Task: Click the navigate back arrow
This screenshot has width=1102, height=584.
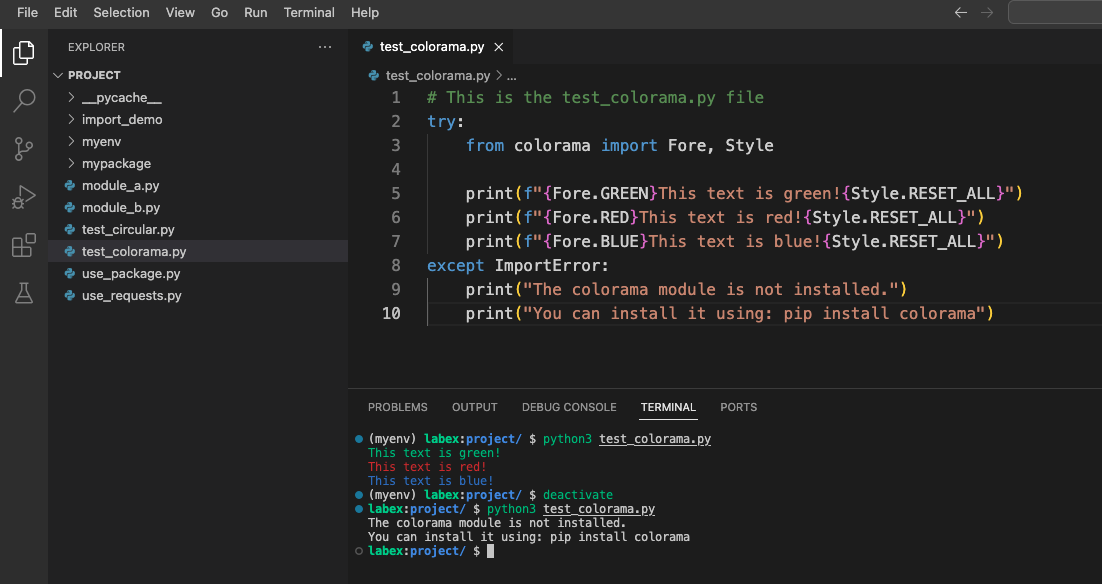Action: (960, 12)
